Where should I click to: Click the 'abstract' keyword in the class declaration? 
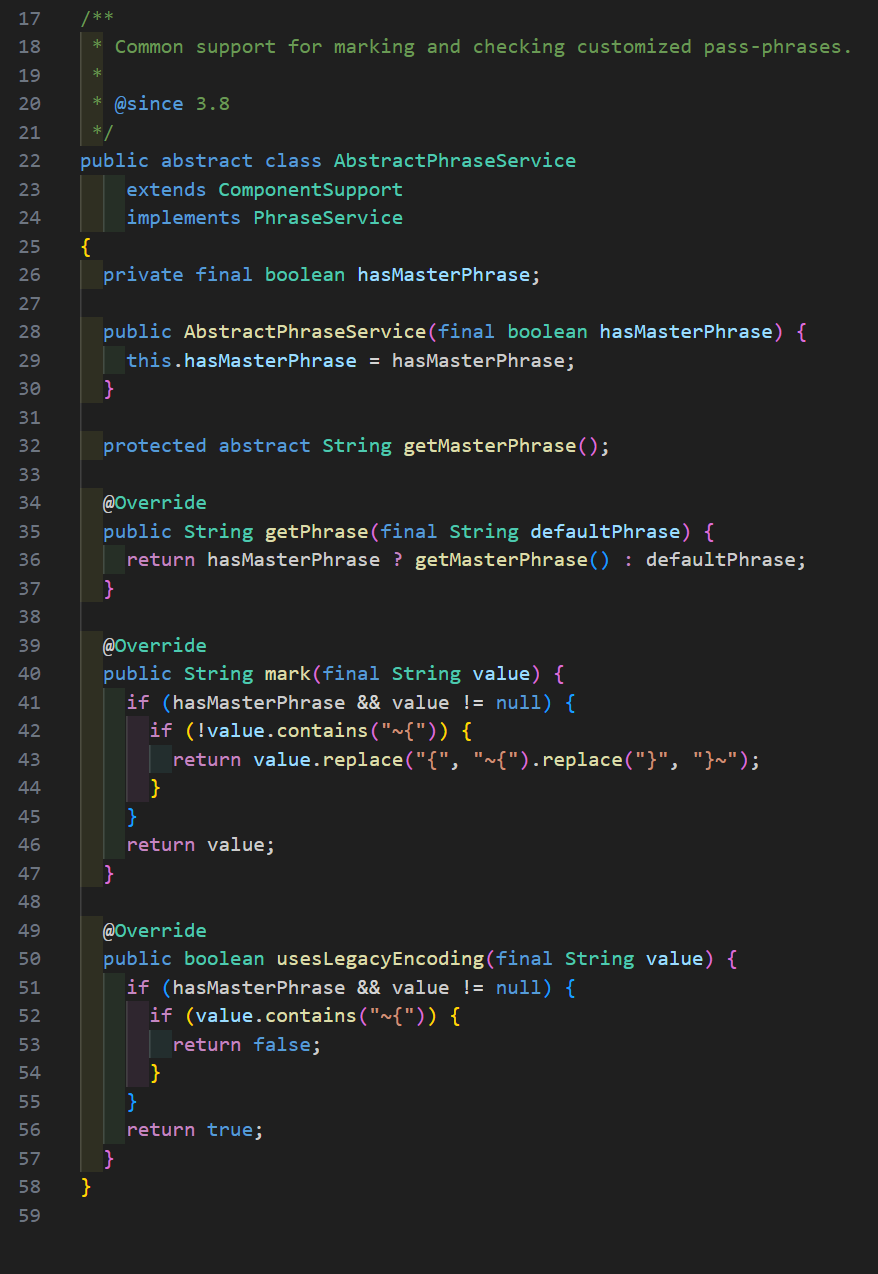pos(207,161)
